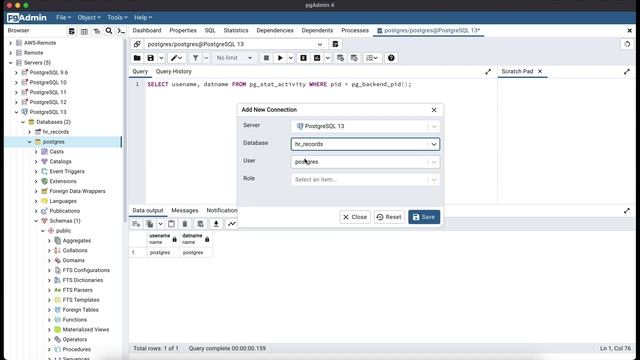
Task: Click the Add row icon in Data output
Action: tap(136, 224)
